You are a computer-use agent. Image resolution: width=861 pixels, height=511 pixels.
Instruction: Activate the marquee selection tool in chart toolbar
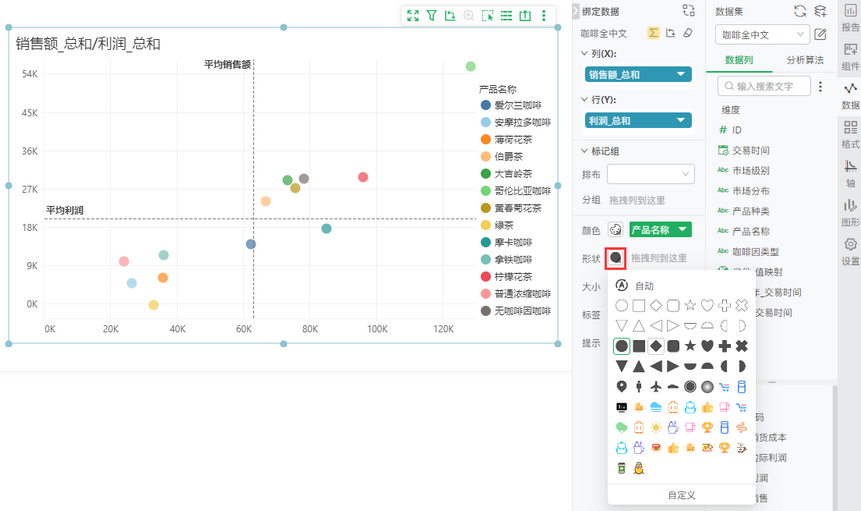click(488, 15)
